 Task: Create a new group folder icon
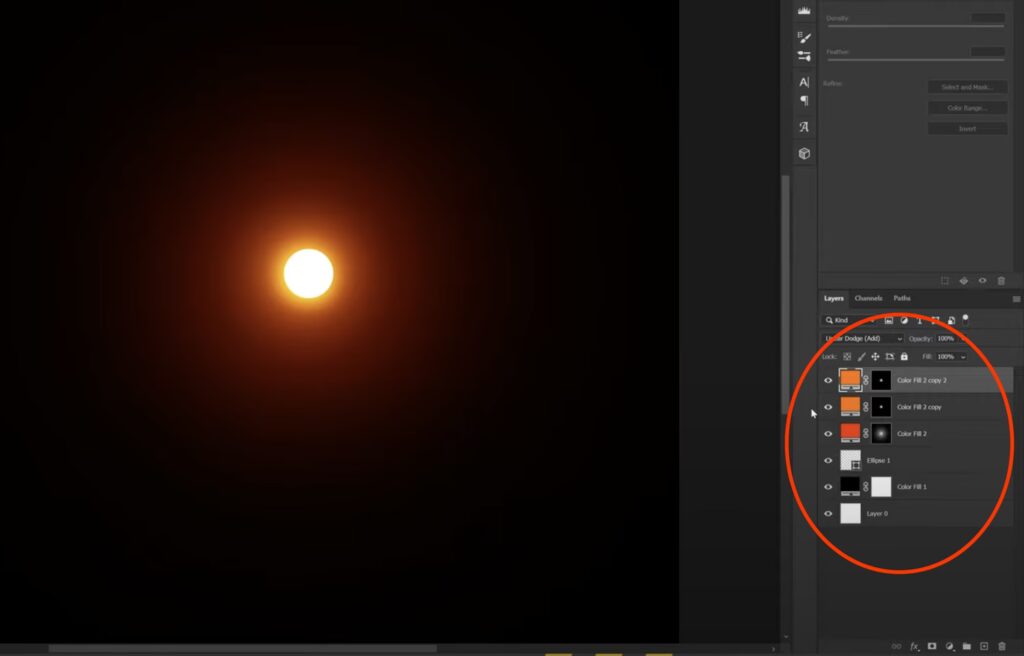coord(966,646)
